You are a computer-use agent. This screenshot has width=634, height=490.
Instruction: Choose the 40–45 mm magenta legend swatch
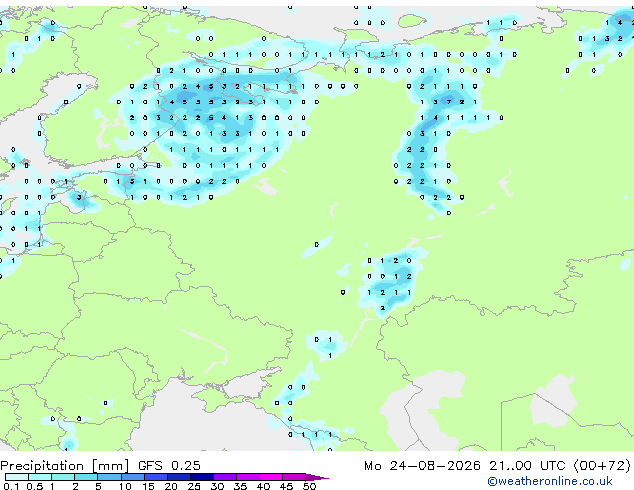271,477
